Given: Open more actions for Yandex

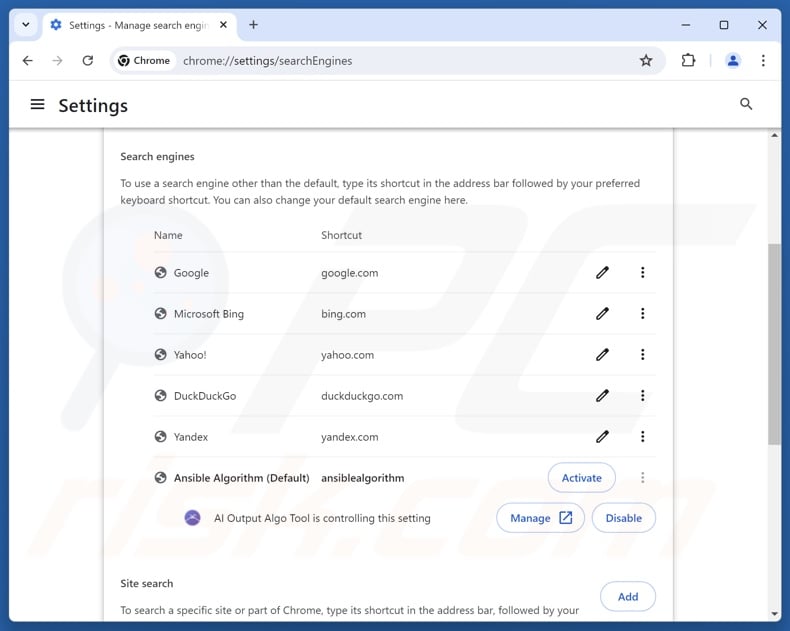Looking at the screenshot, I should 642,436.
